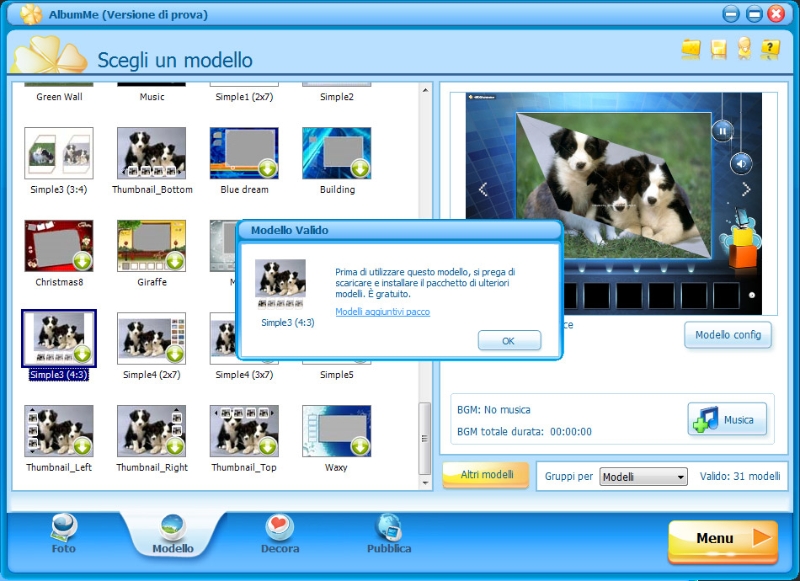Open the help question mark icon
The height and width of the screenshot is (581, 800).
tap(770, 48)
